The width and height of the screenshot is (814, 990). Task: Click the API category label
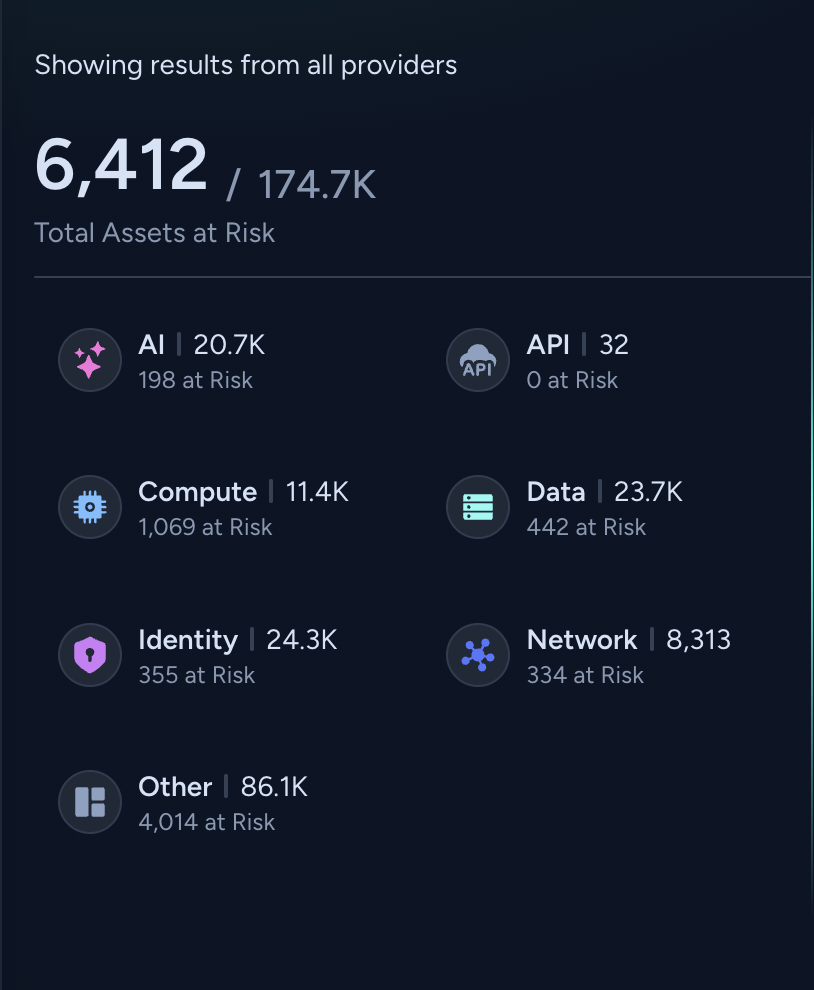click(x=548, y=345)
